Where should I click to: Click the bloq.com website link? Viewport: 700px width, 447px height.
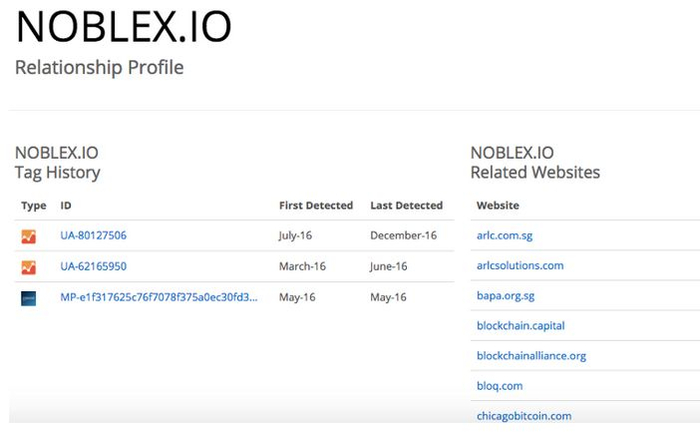tap(500, 386)
